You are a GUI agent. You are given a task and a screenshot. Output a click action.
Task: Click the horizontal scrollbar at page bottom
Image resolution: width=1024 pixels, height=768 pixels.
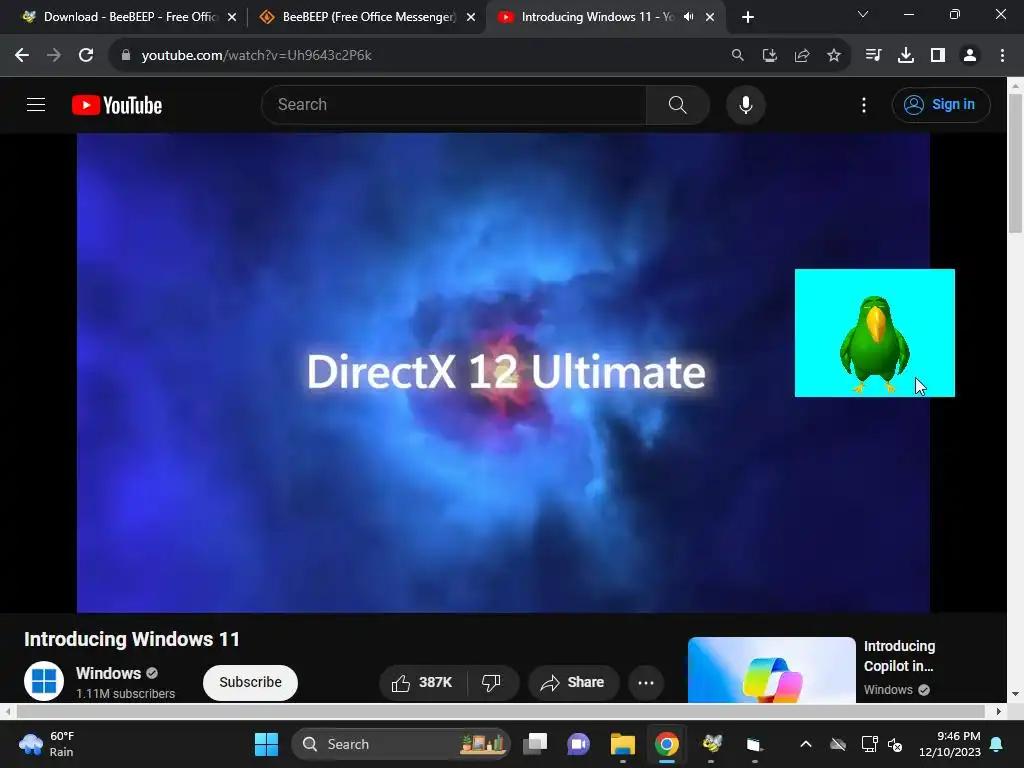pyautogui.click(x=500, y=711)
